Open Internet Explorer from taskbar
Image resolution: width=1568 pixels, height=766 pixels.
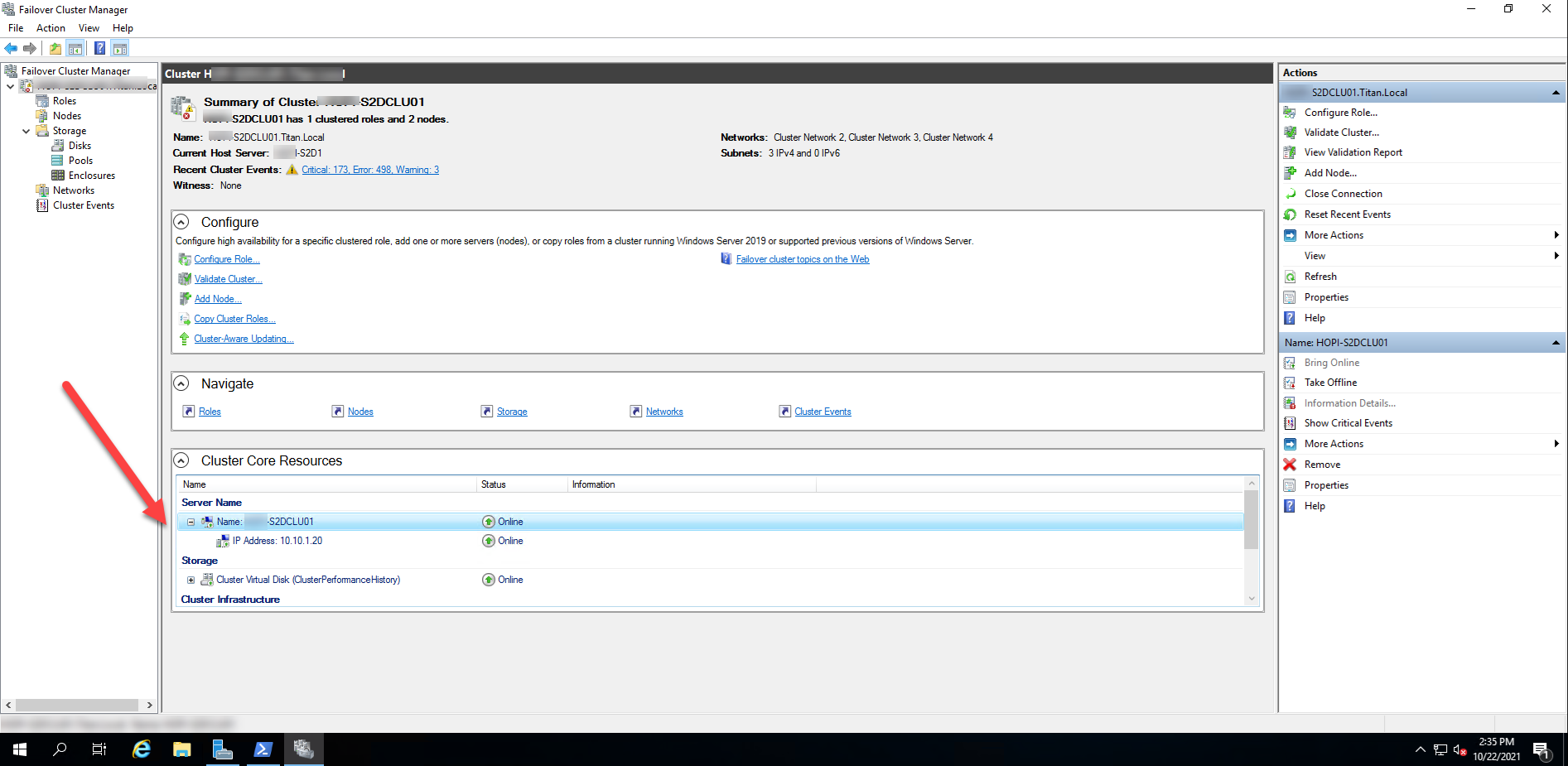coord(142,749)
